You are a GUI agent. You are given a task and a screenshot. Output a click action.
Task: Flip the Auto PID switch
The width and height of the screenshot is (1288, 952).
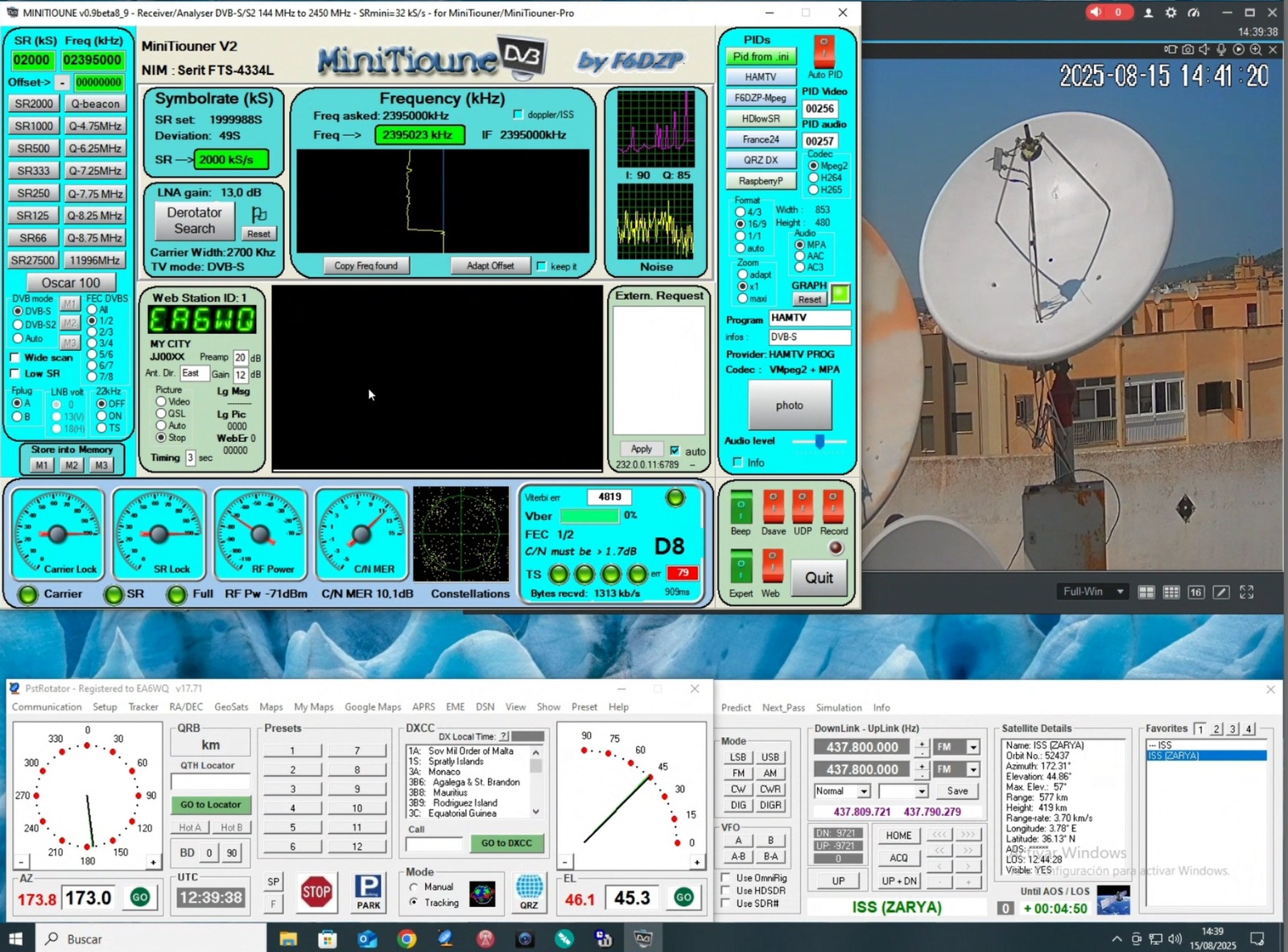coord(824,52)
